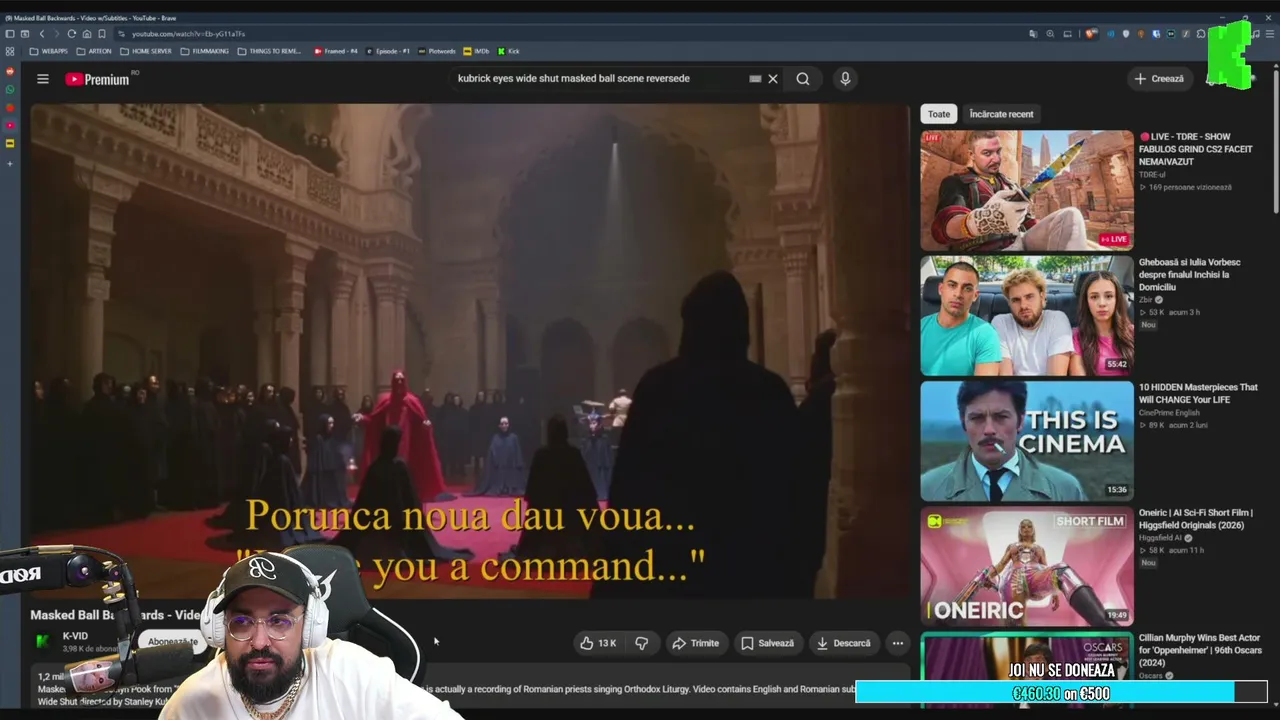Open 10 HIDDEN Masterpieces video title
Screen dimensions: 1280x720
[1198, 393]
